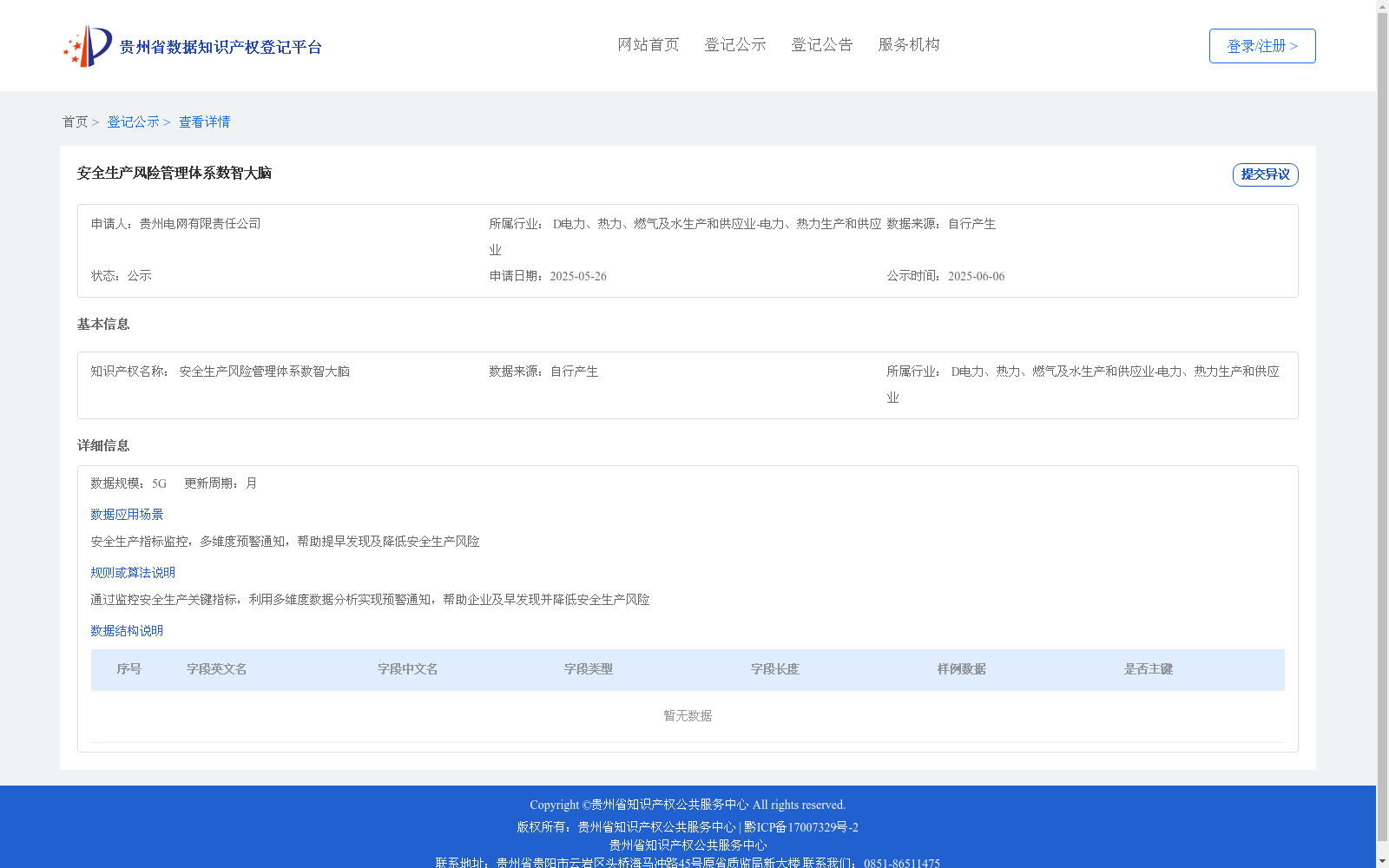Click 样例数据 column header
The width and height of the screenshot is (1389, 868).
coord(962,669)
